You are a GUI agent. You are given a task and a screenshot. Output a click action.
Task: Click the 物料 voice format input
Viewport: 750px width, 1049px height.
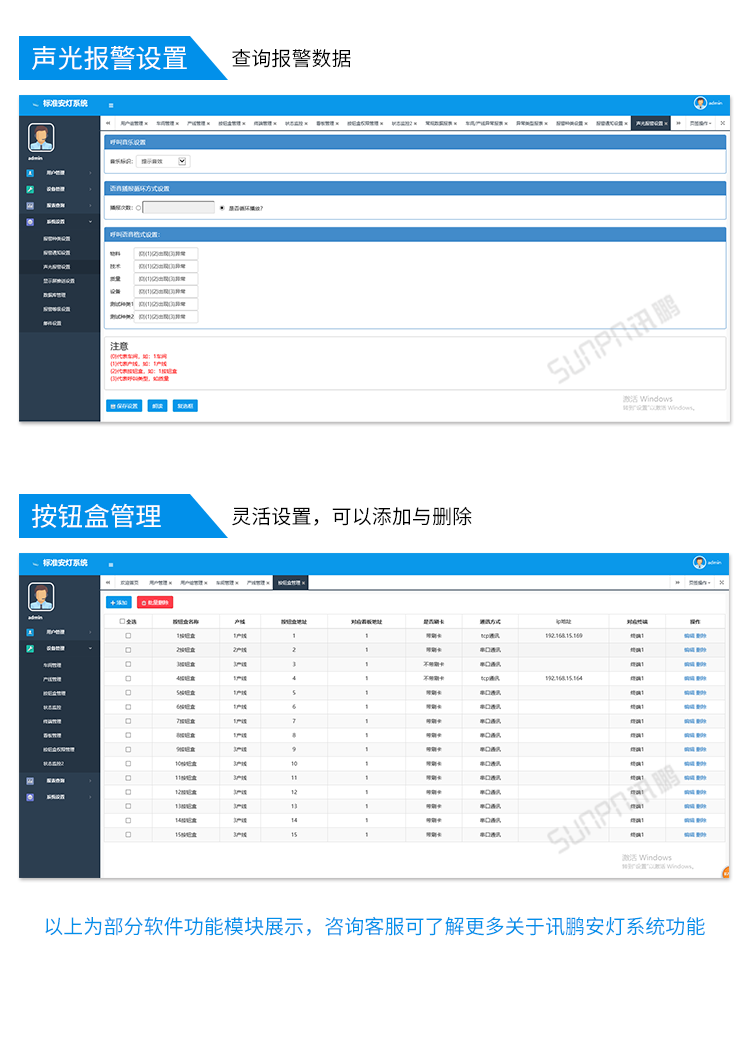166,254
